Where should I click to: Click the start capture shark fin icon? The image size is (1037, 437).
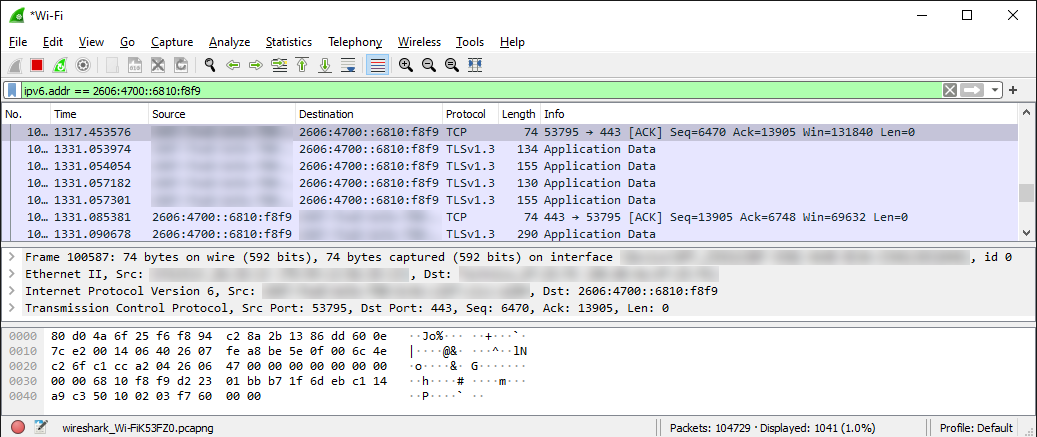[x=15, y=65]
